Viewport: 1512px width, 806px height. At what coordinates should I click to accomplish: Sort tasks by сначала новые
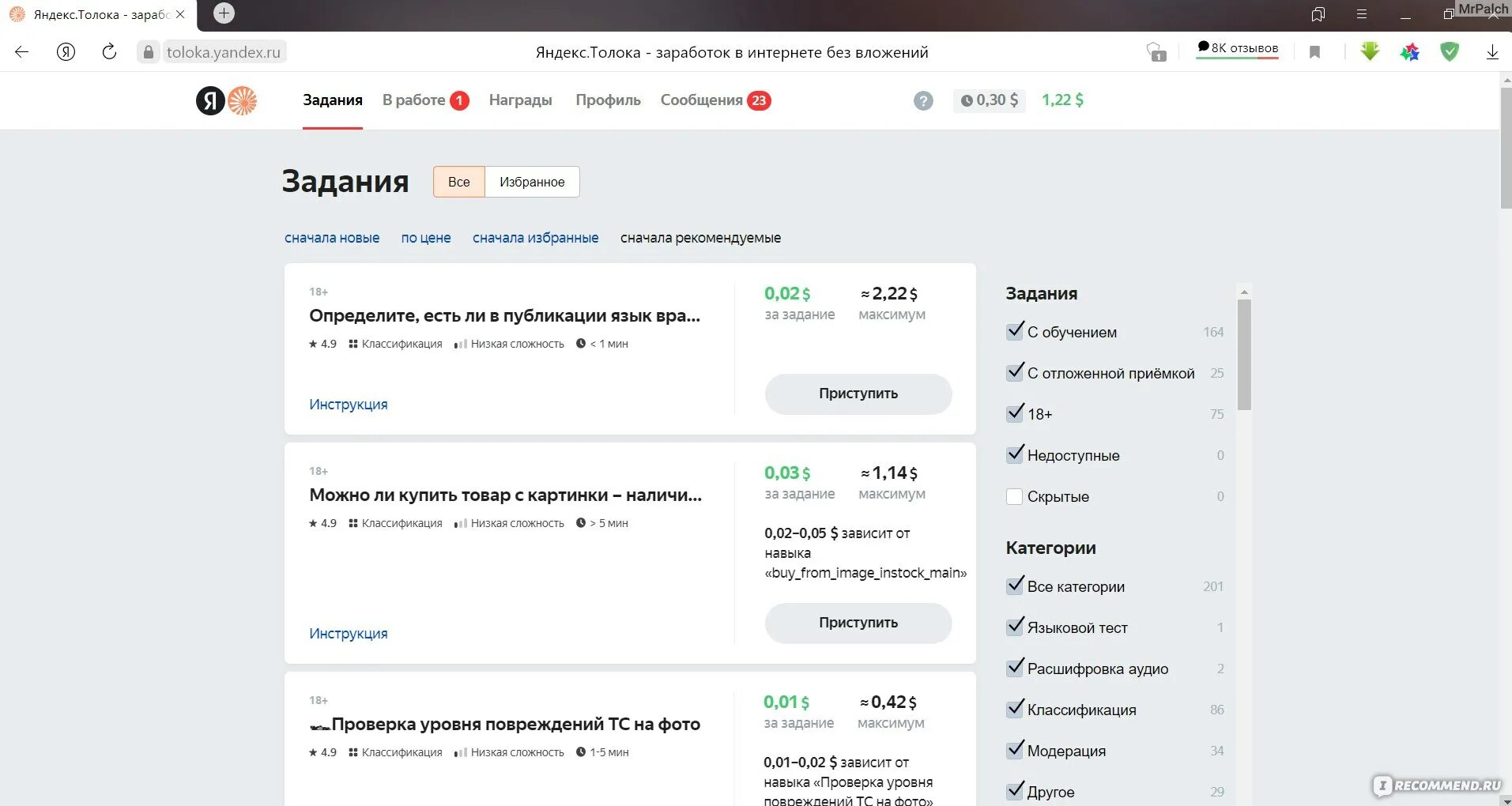pyautogui.click(x=332, y=238)
